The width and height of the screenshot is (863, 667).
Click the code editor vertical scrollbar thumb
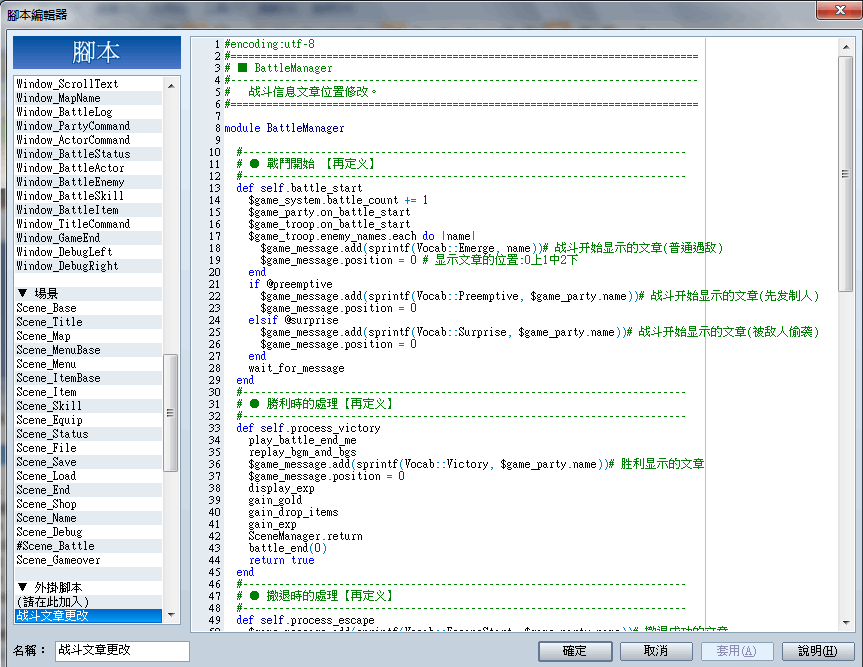coord(846,174)
